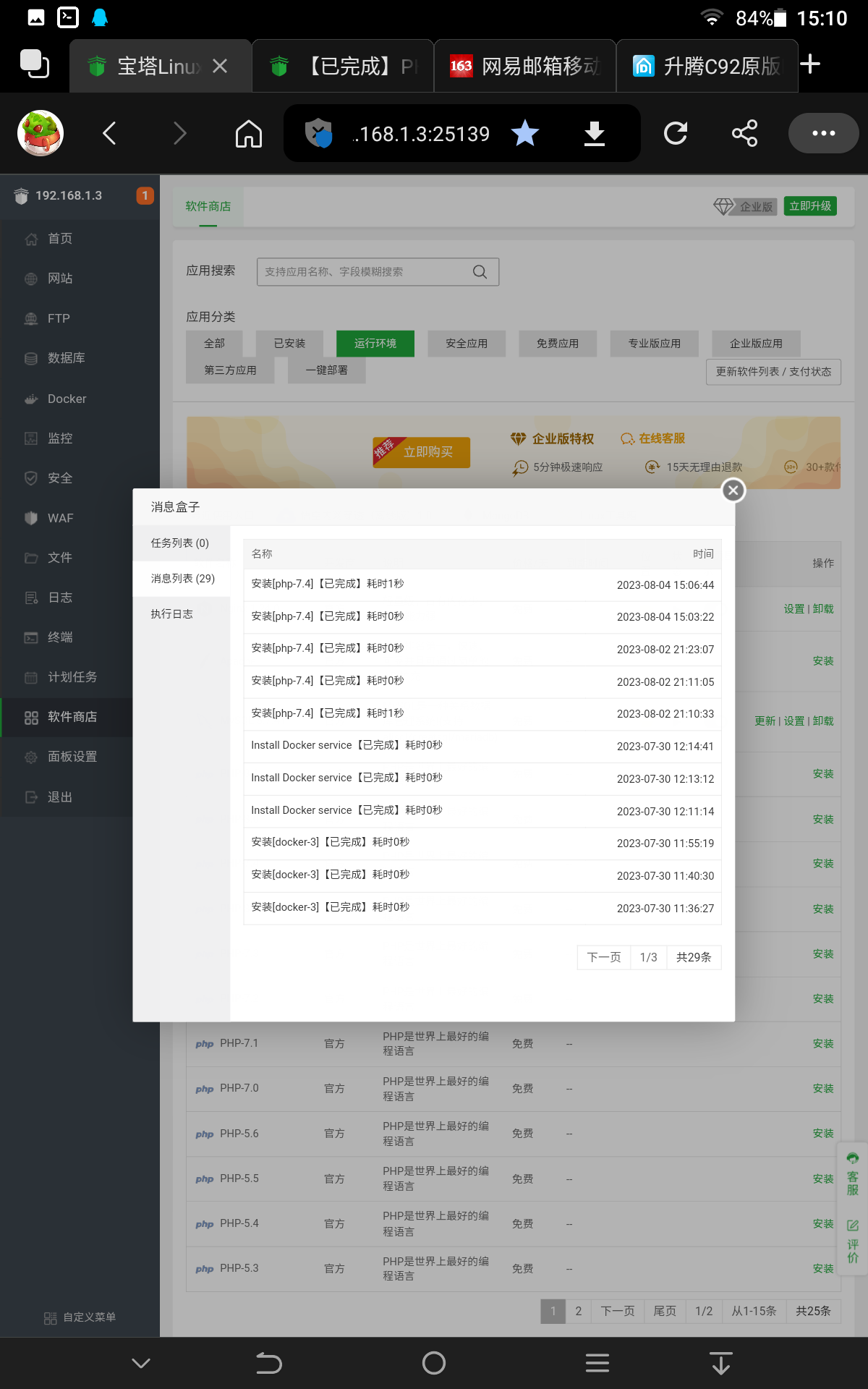Switch to the 升腾C92原版 browser tab

click(707, 67)
